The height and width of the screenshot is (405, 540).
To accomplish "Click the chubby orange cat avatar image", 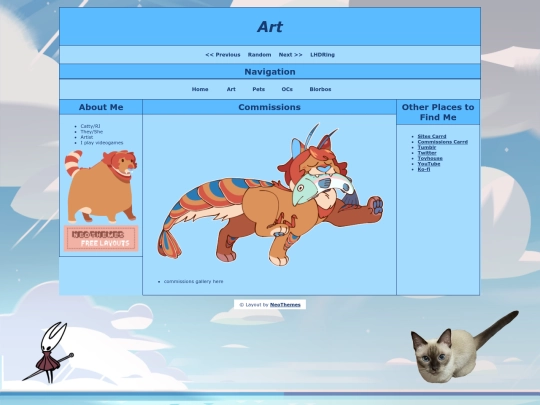I will [101, 186].
